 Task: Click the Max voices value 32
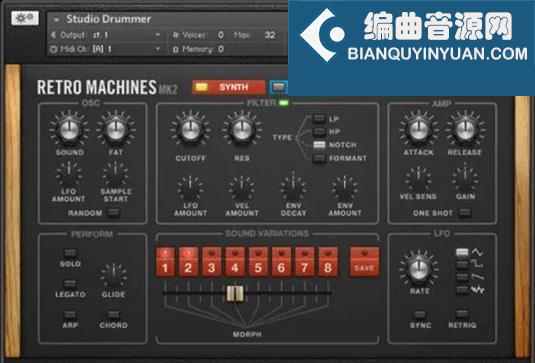270,35
